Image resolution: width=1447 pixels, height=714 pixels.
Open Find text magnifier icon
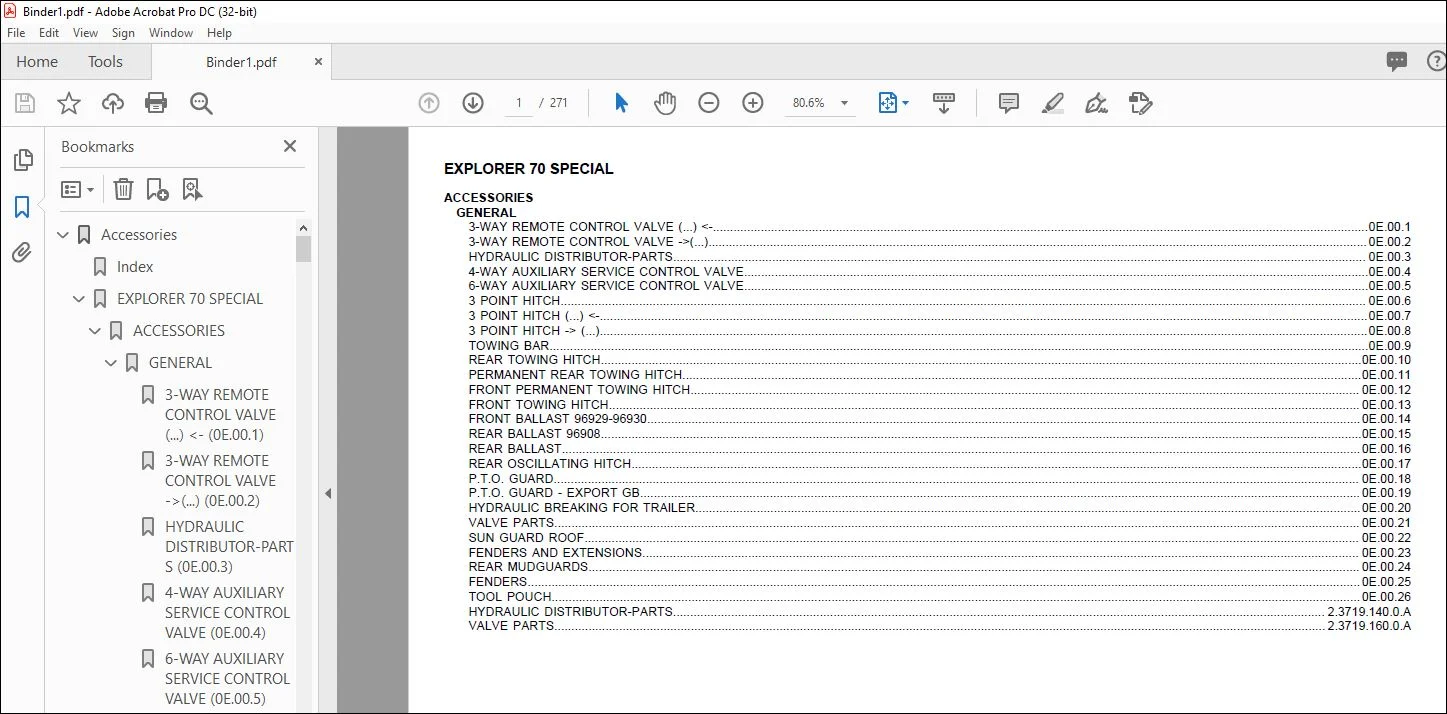tap(201, 103)
